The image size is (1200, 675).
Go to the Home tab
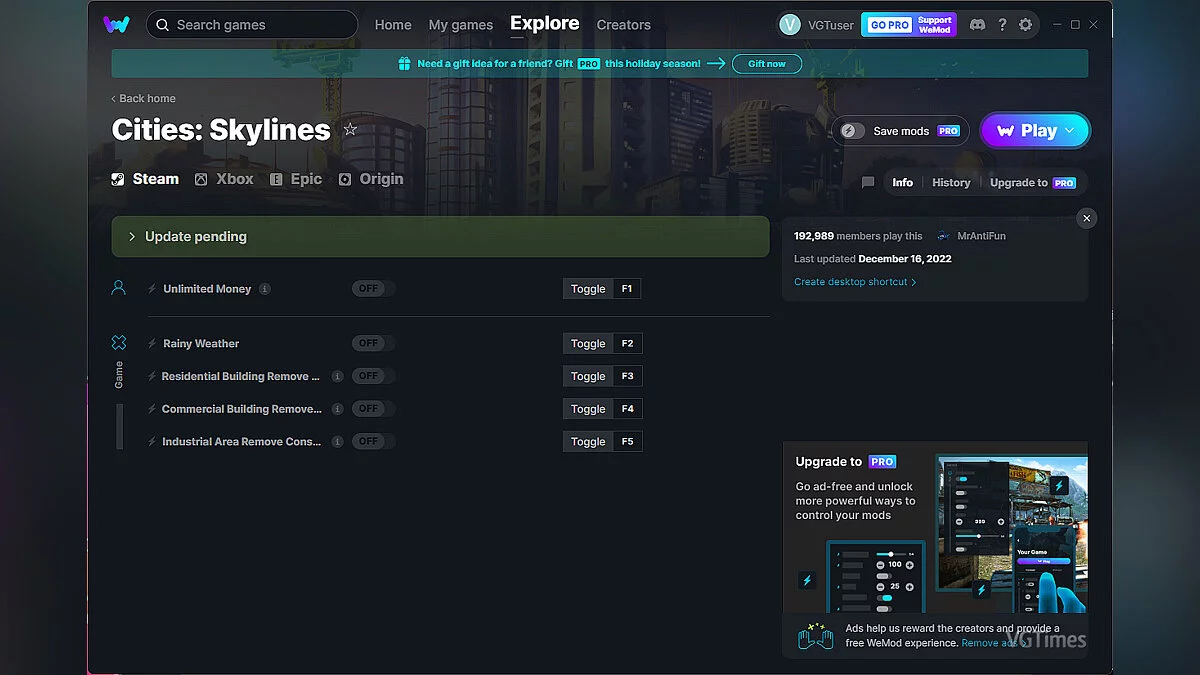(393, 25)
